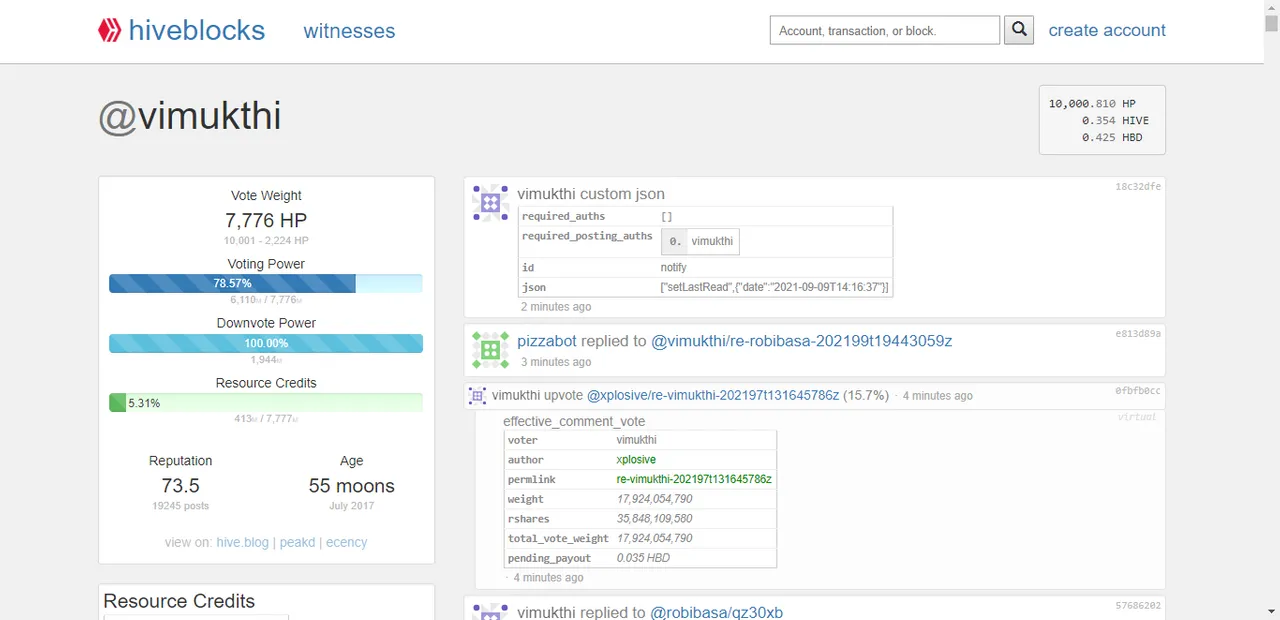Click the Resource Credits section heading

coord(179,601)
